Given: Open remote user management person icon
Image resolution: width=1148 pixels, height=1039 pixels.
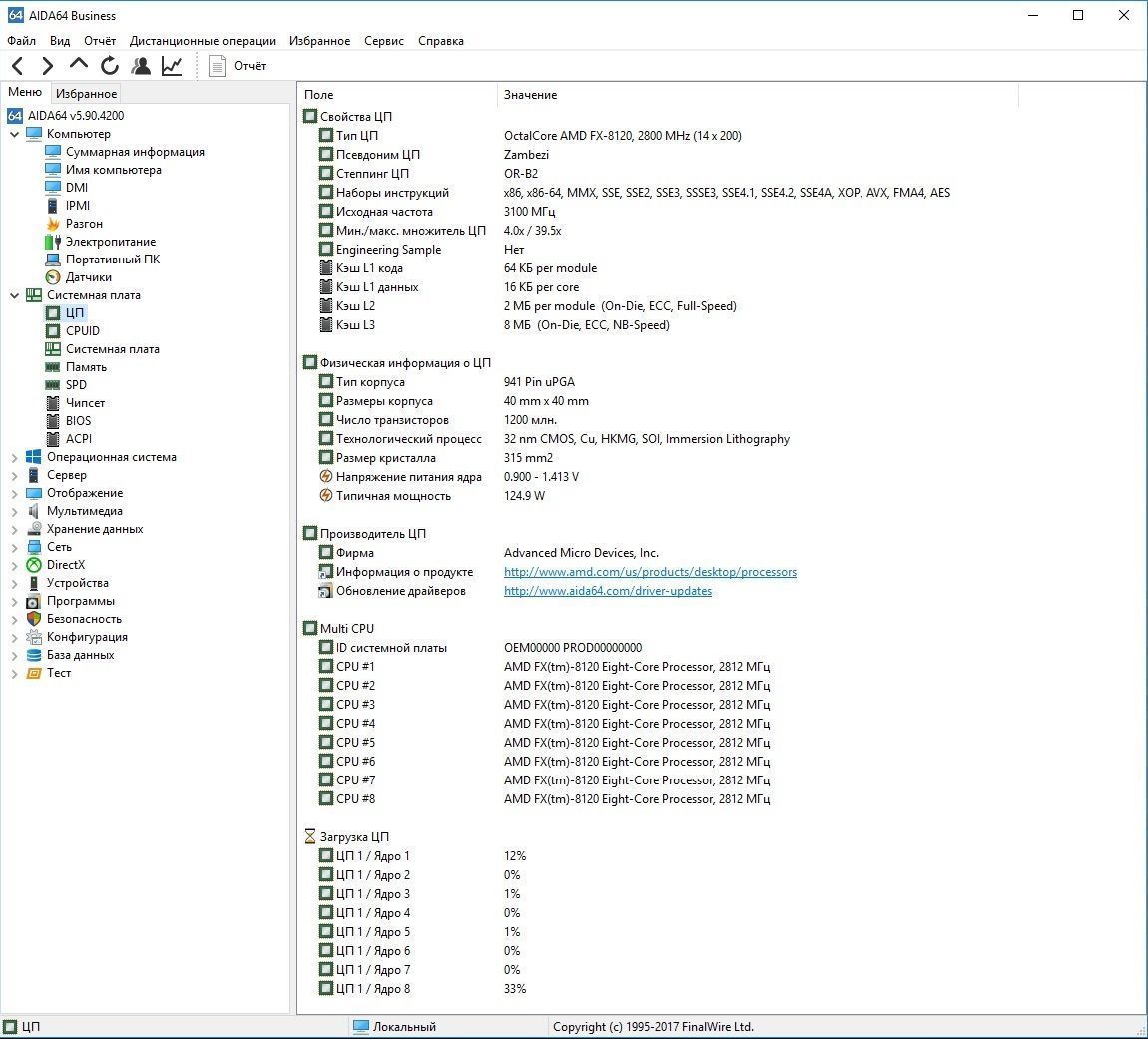Looking at the screenshot, I should coord(141,66).
